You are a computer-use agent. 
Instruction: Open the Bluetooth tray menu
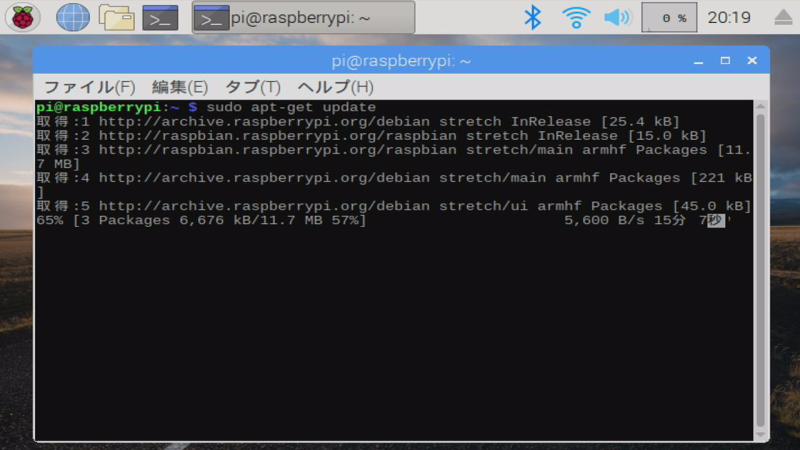[x=533, y=17]
